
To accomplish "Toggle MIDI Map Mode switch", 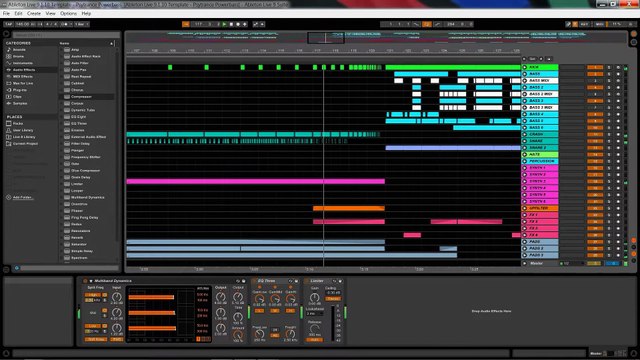I will (600, 24).
